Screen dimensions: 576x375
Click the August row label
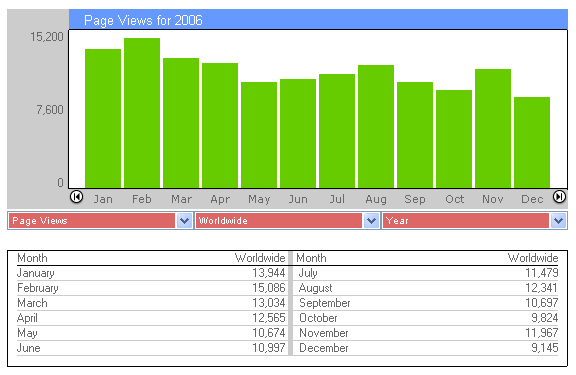(316, 288)
